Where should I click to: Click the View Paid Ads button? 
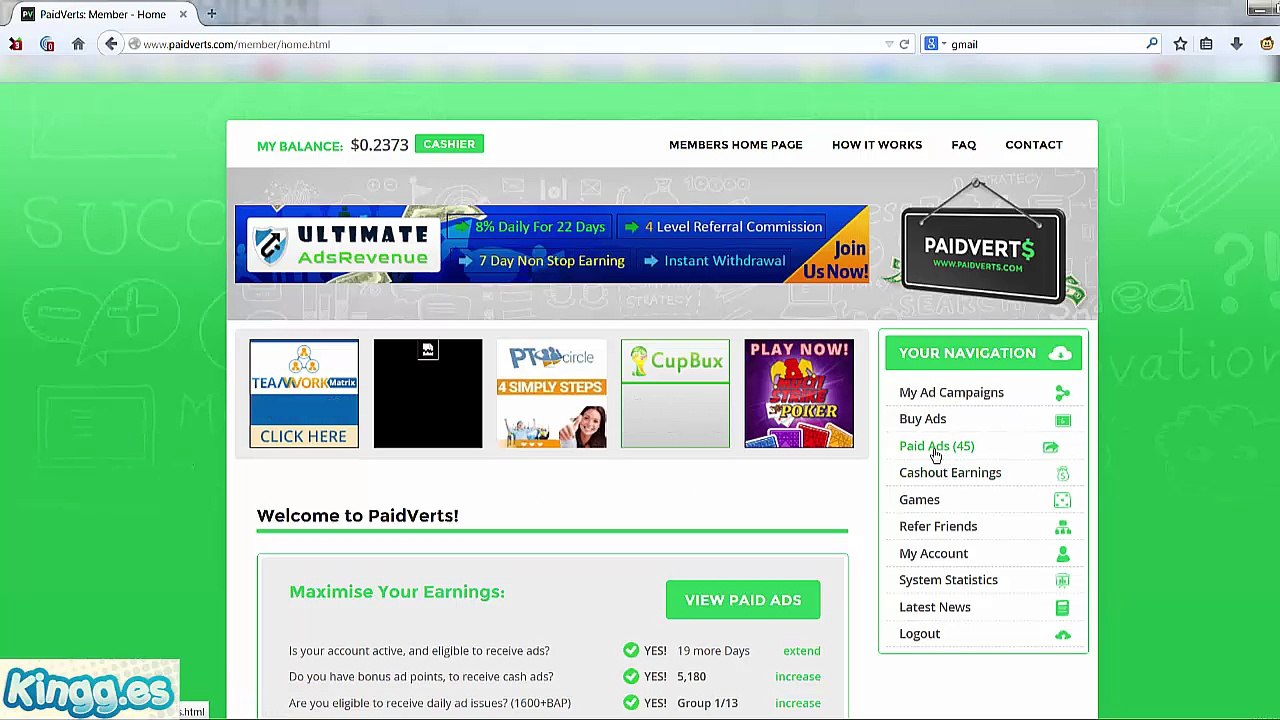743,600
